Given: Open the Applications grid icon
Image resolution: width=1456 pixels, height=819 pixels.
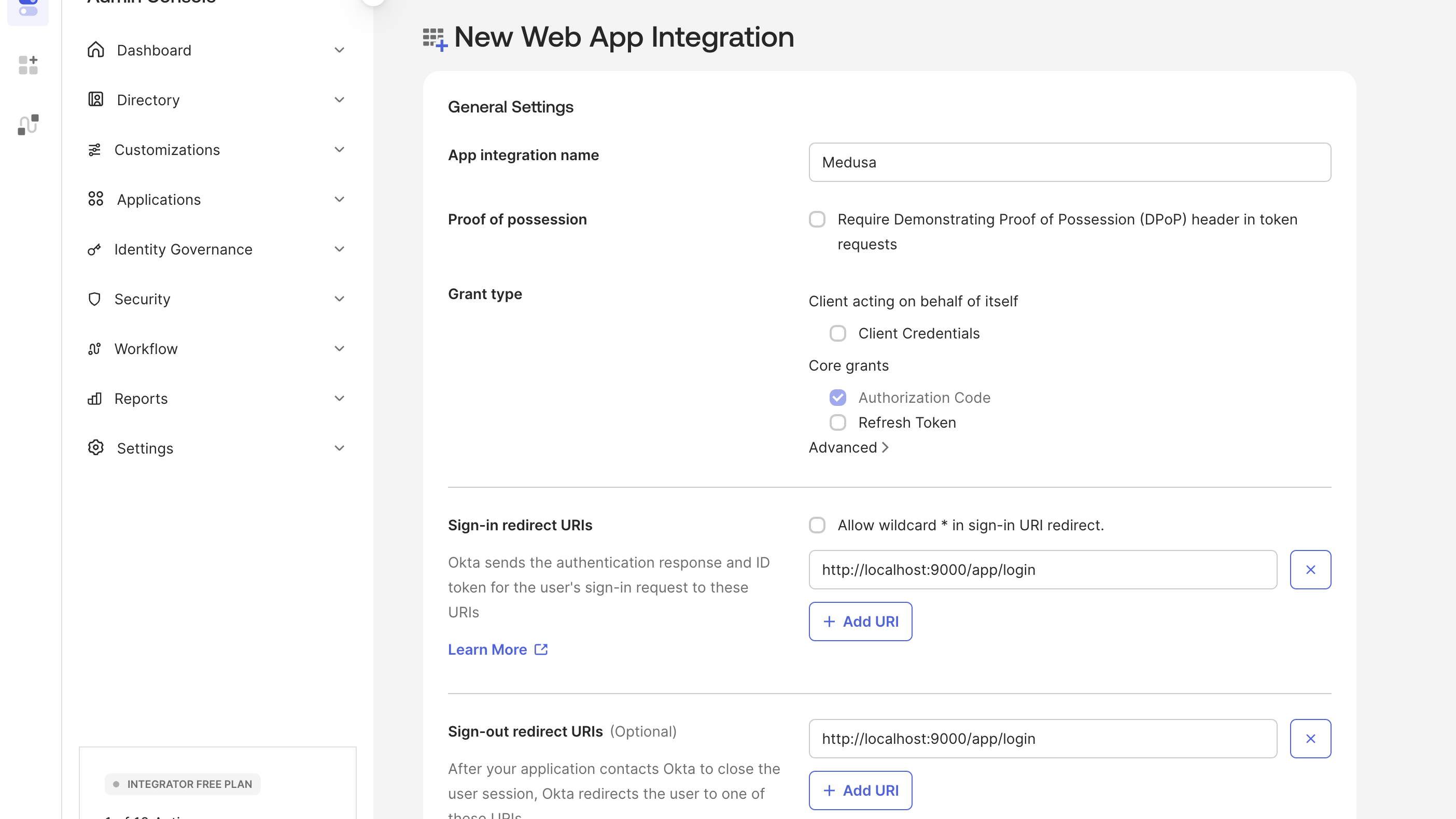Looking at the screenshot, I should click(x=95, y=199).
